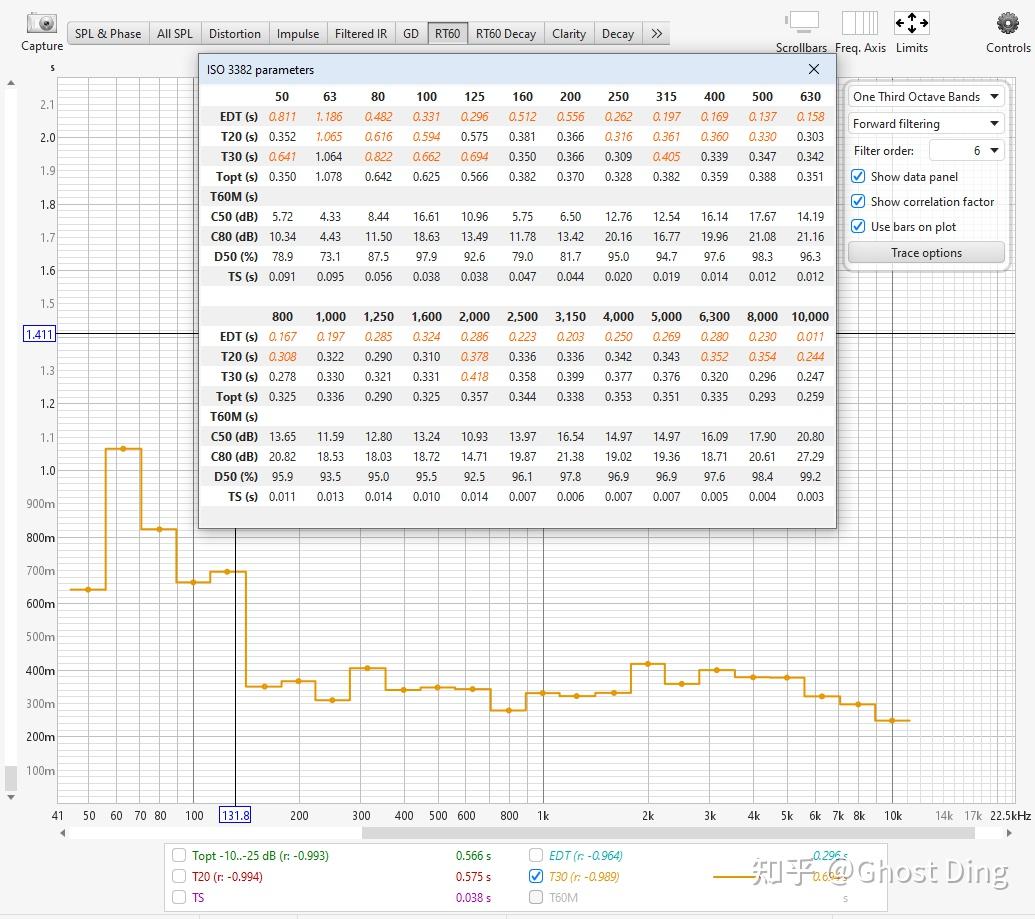This screenshot has height=919, width=1035.
Task: Open the Forward filtering dropdown
Action: click(x=925, y=123)
